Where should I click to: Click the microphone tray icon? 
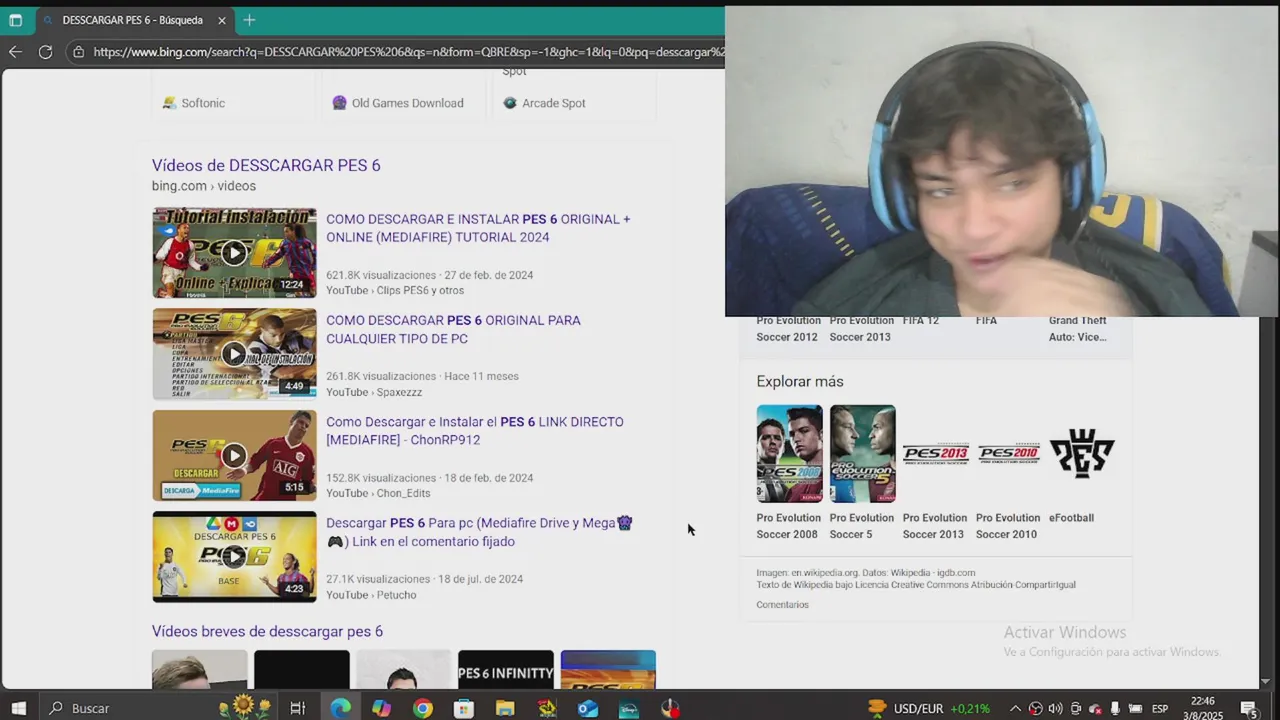[x=1115, y=708]
